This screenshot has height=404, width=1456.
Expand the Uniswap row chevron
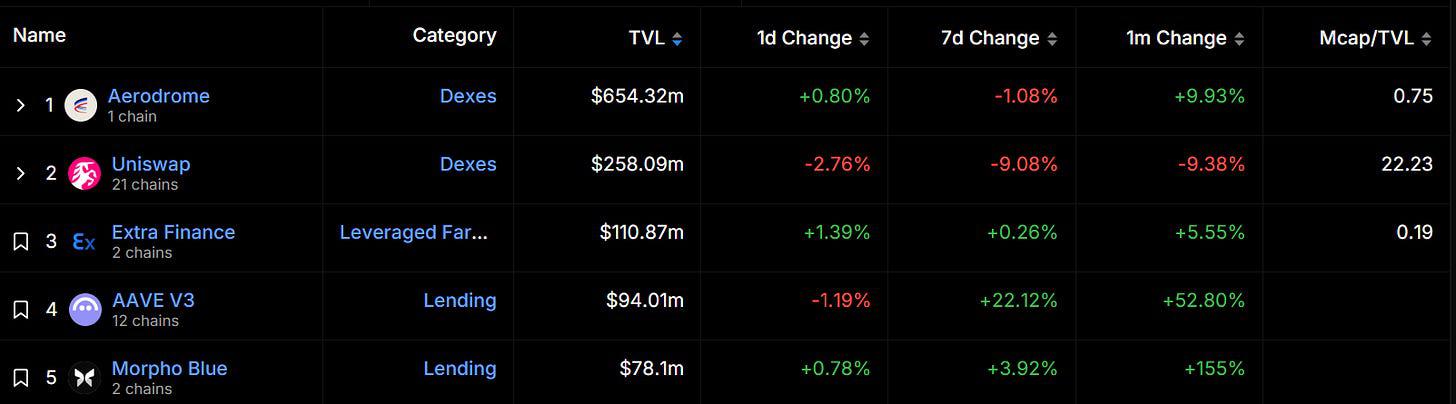pyautogui.click(x=20, y=173)
